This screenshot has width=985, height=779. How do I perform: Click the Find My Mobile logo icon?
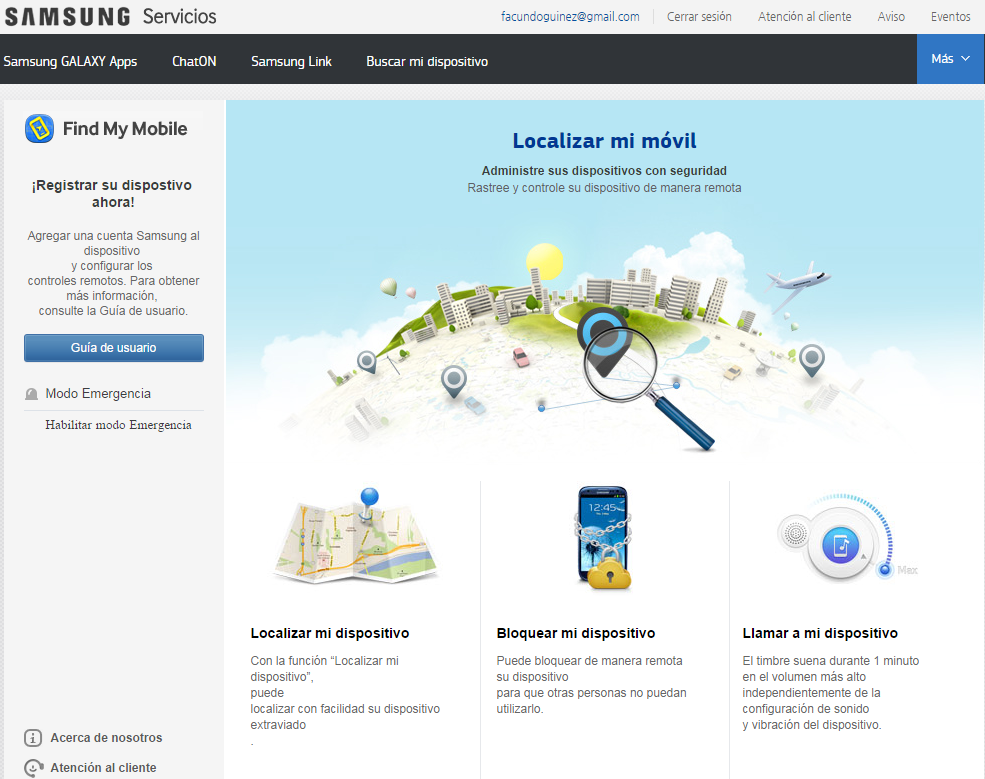click(x=39, y=129)
